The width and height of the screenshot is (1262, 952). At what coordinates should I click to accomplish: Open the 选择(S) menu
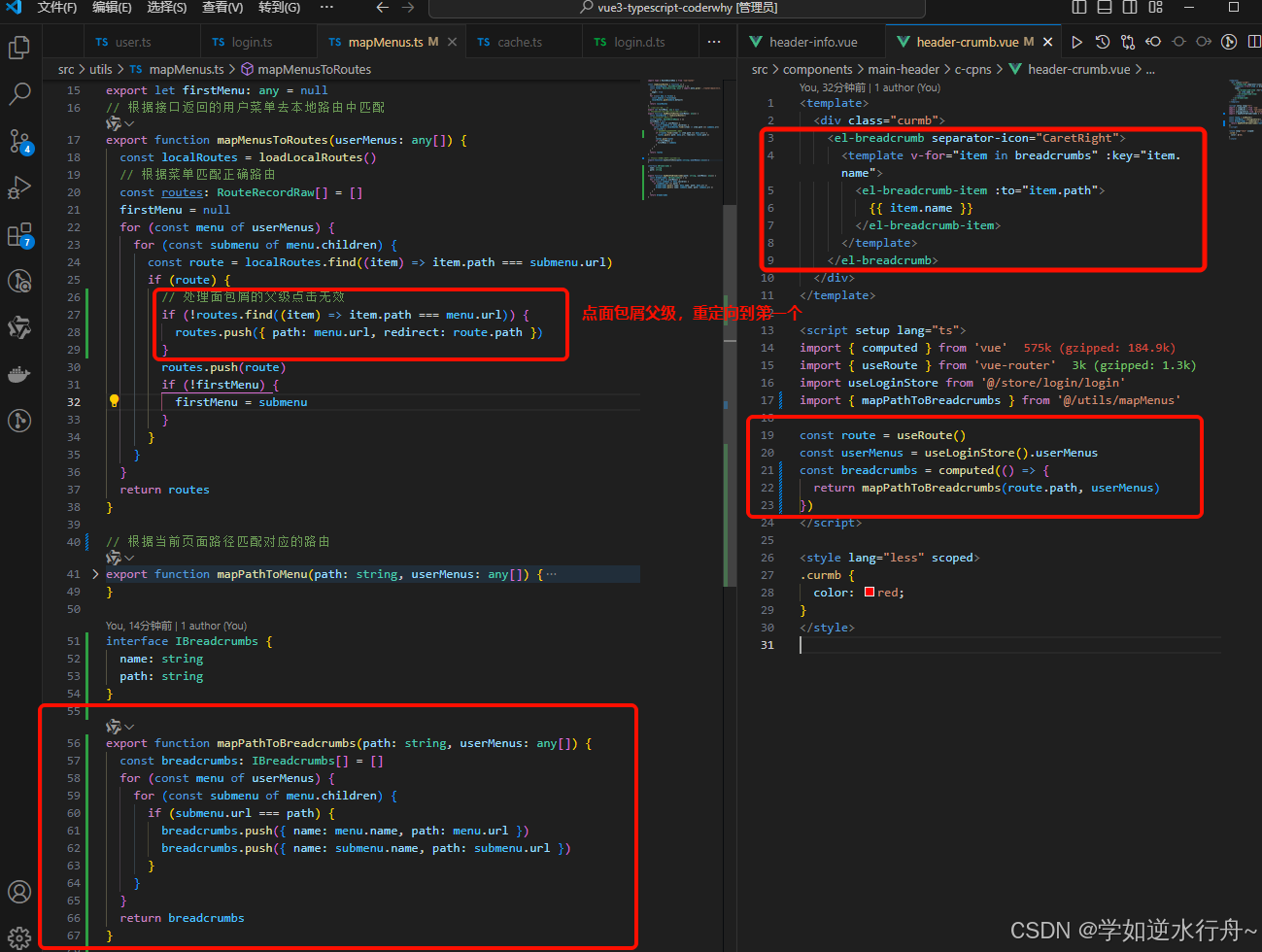click(167, 7)
